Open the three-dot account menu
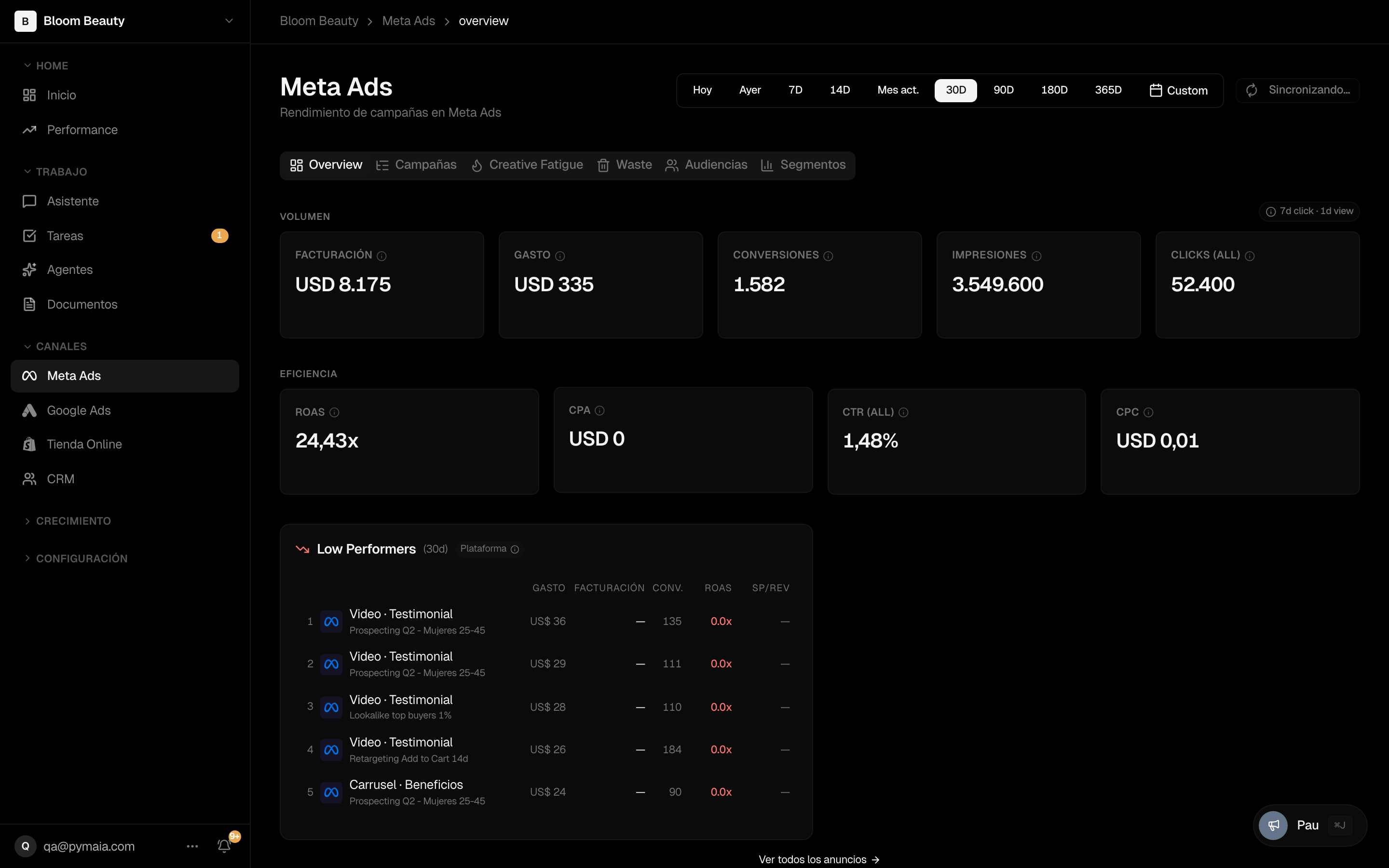Viewport: 1389px width, 868px height. point(192,846)
